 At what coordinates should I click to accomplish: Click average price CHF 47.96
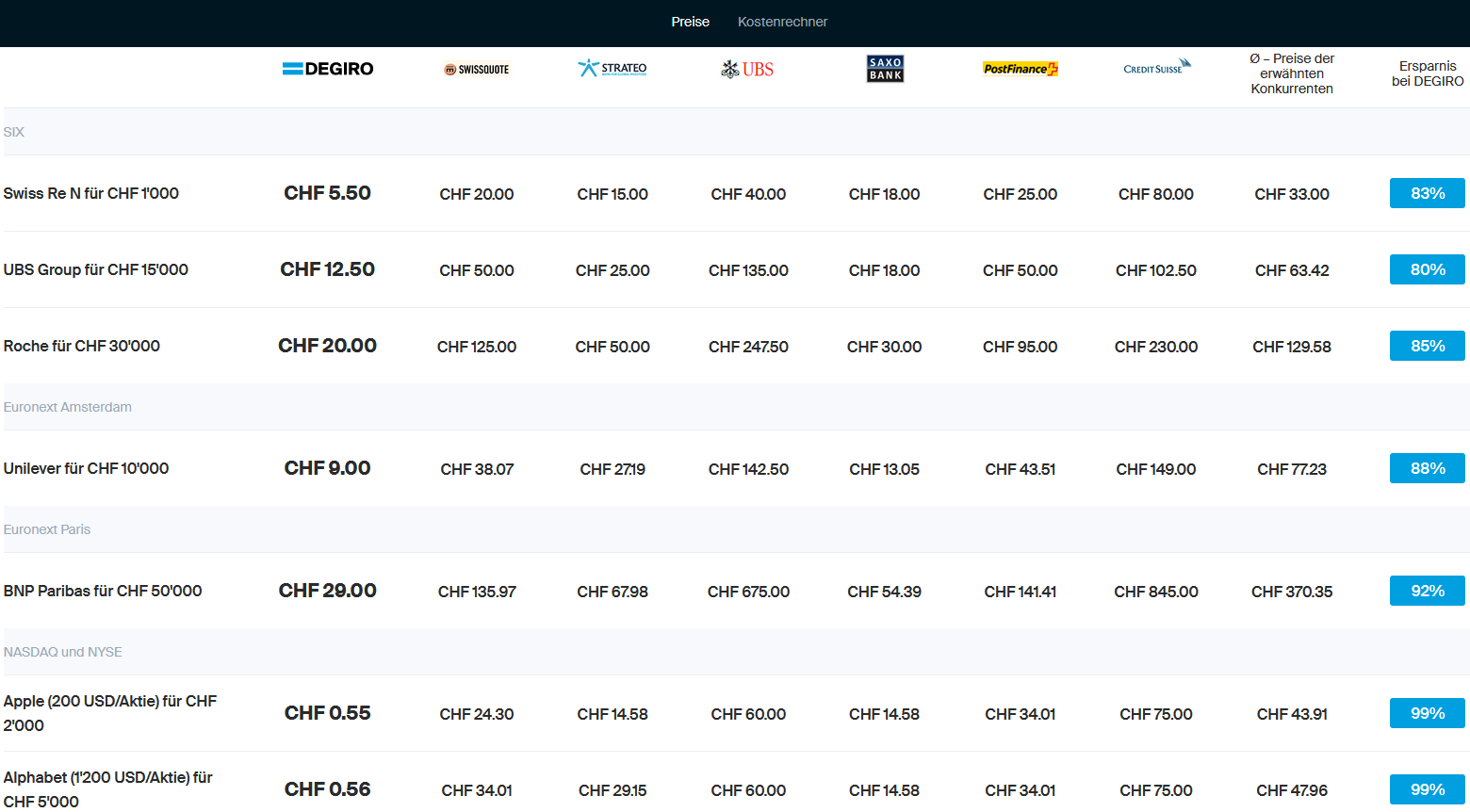[x=1292, y=790]
